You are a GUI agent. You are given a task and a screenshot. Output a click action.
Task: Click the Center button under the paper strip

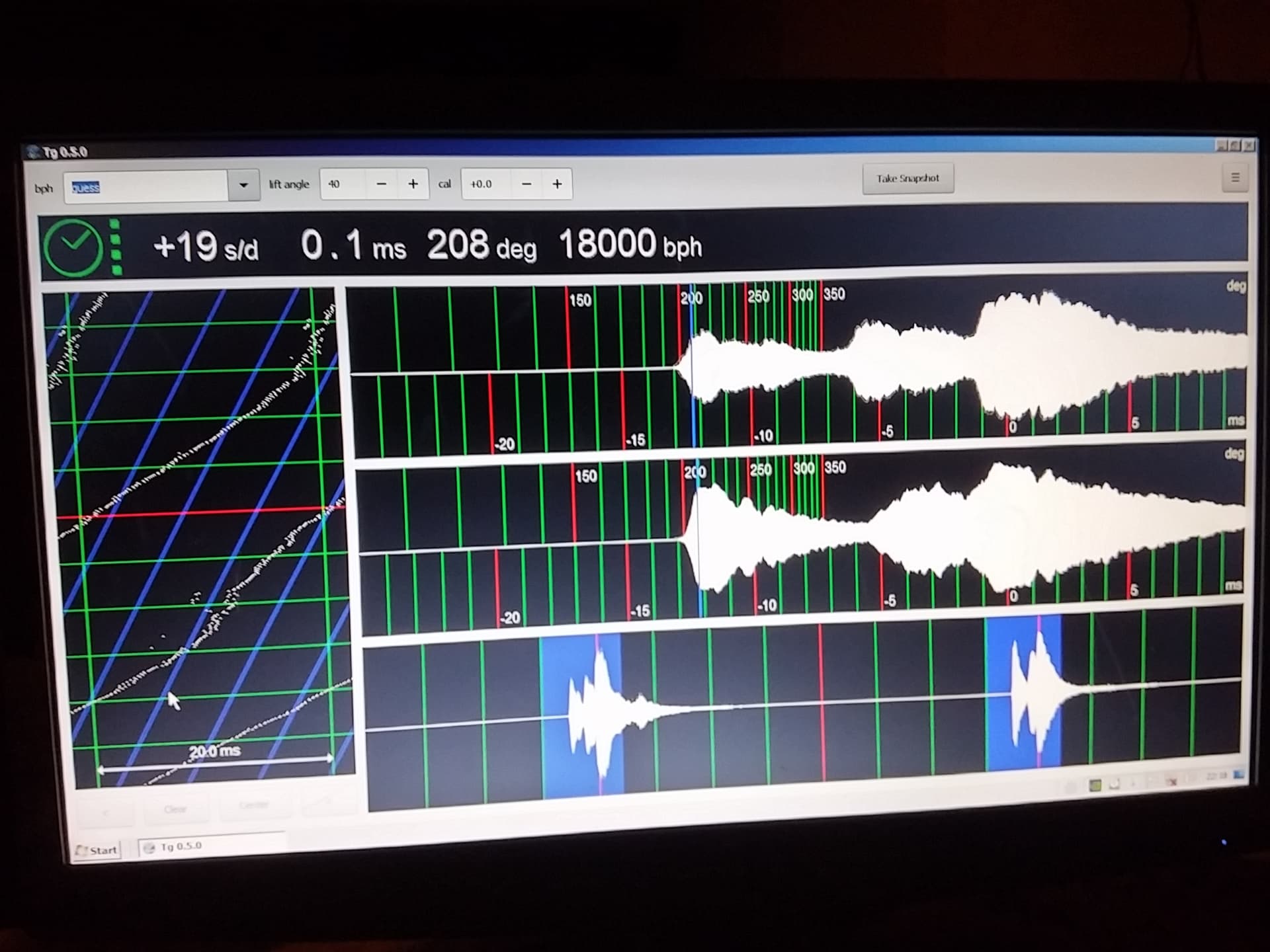point(254,805)
